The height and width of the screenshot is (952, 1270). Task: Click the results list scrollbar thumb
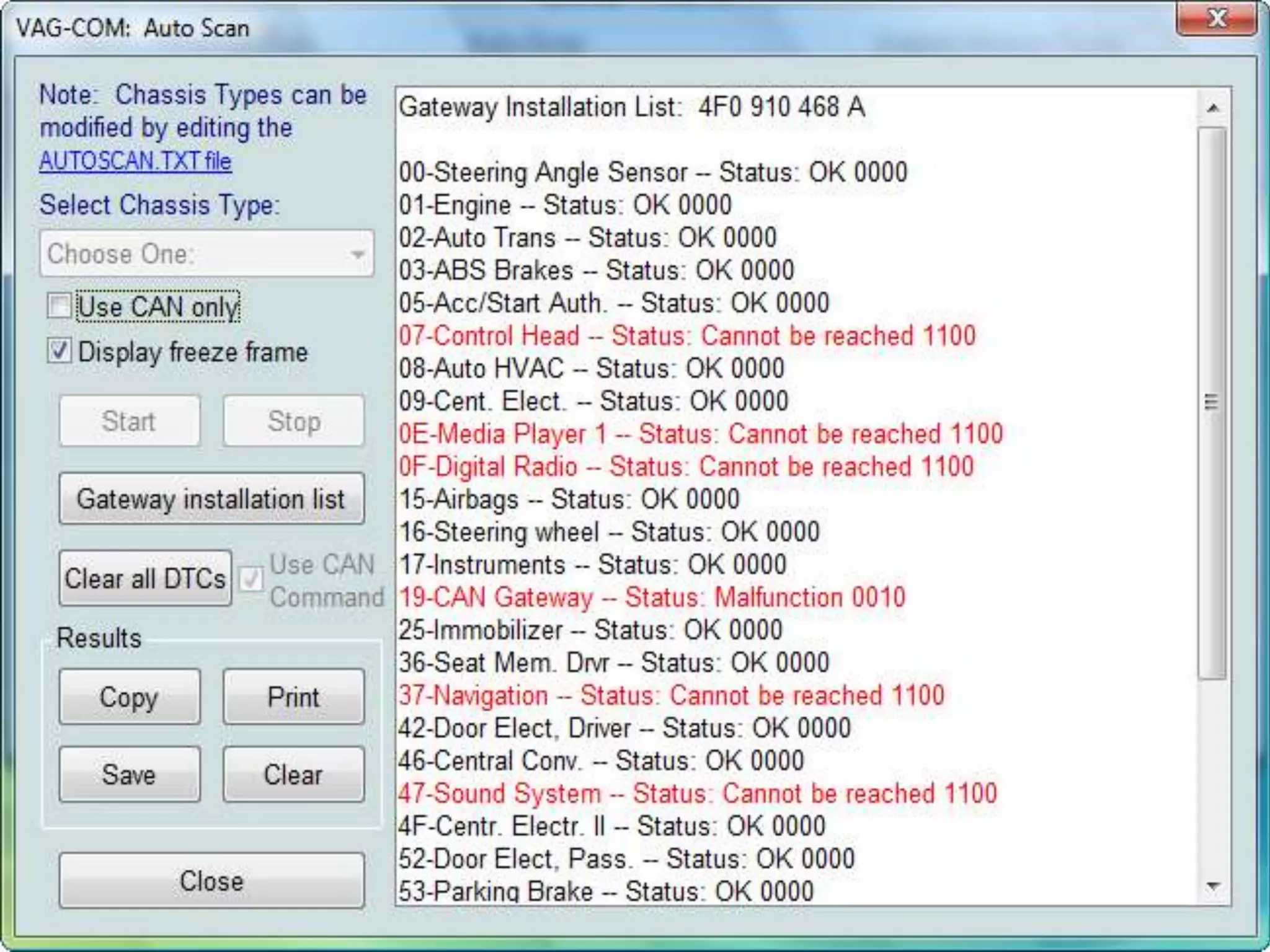tap(1212, 403)
